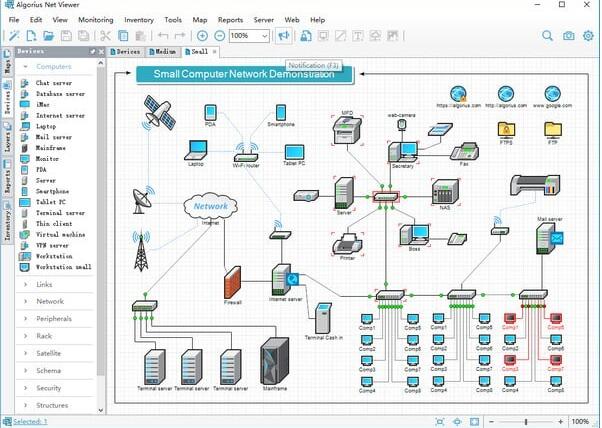This screenshot has width=602, height=428.
Task: Expand the Peripherals category
Action: pos(25,319)
